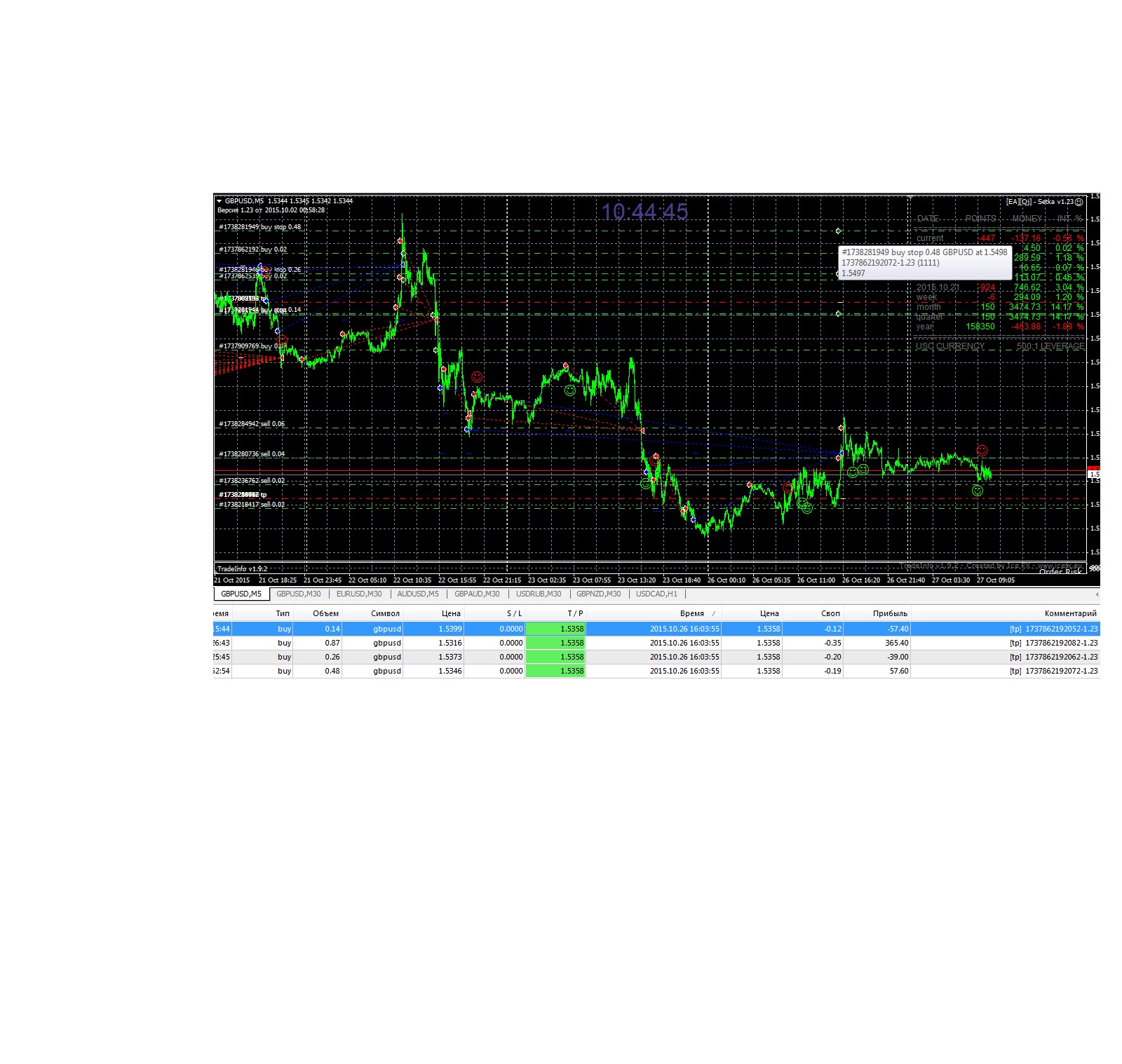Click the 22 Oct 10:35 time axis label
1122x1064 pixels.
[x=412, y=580]
